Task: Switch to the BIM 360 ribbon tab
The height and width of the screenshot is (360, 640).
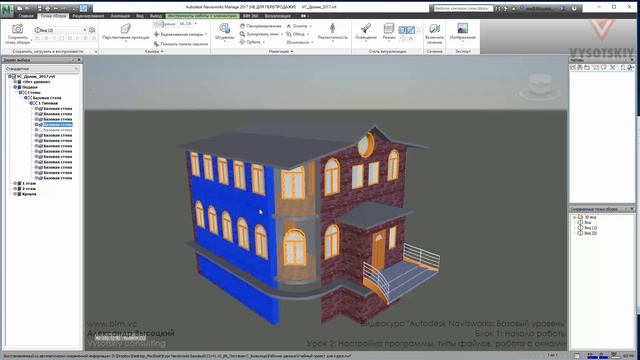Action: (251, 16)
